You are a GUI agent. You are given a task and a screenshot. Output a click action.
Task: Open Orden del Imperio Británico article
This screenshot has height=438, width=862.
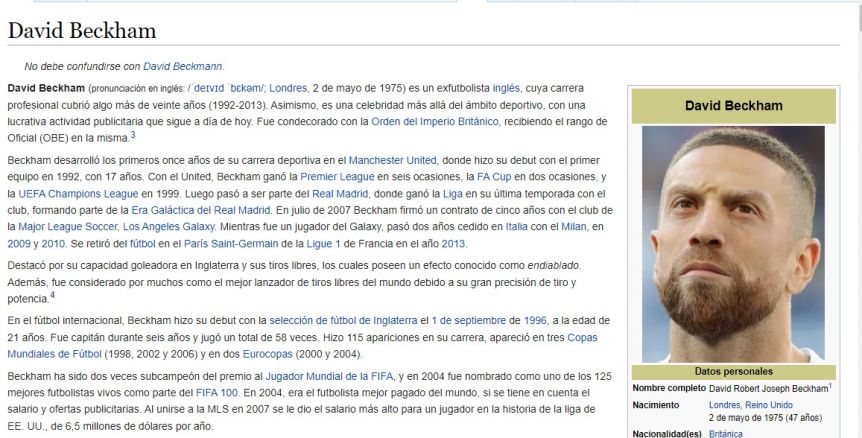[435, 121]
